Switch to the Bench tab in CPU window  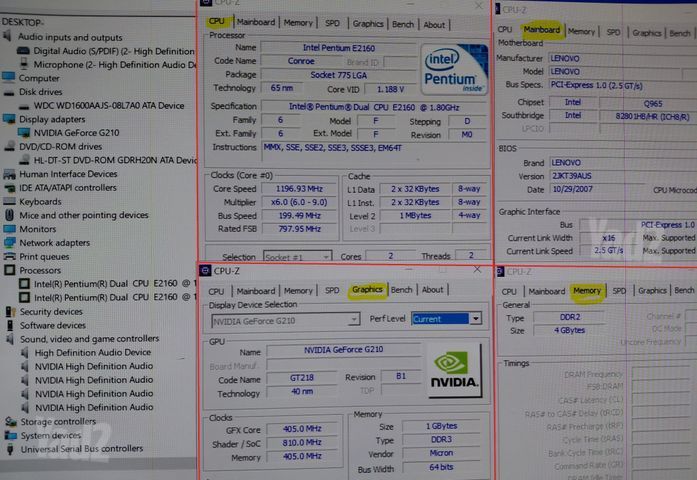(403, 24)
